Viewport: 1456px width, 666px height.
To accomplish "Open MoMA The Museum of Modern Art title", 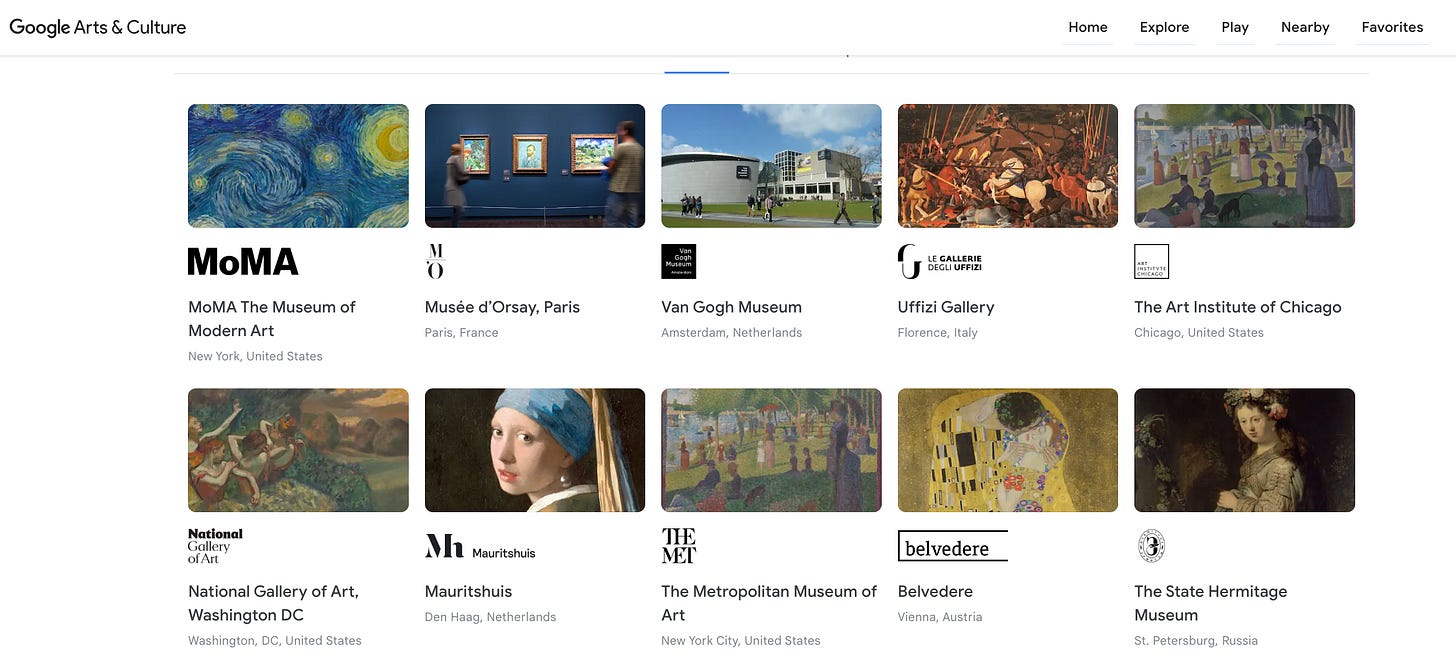I will 272,319.
